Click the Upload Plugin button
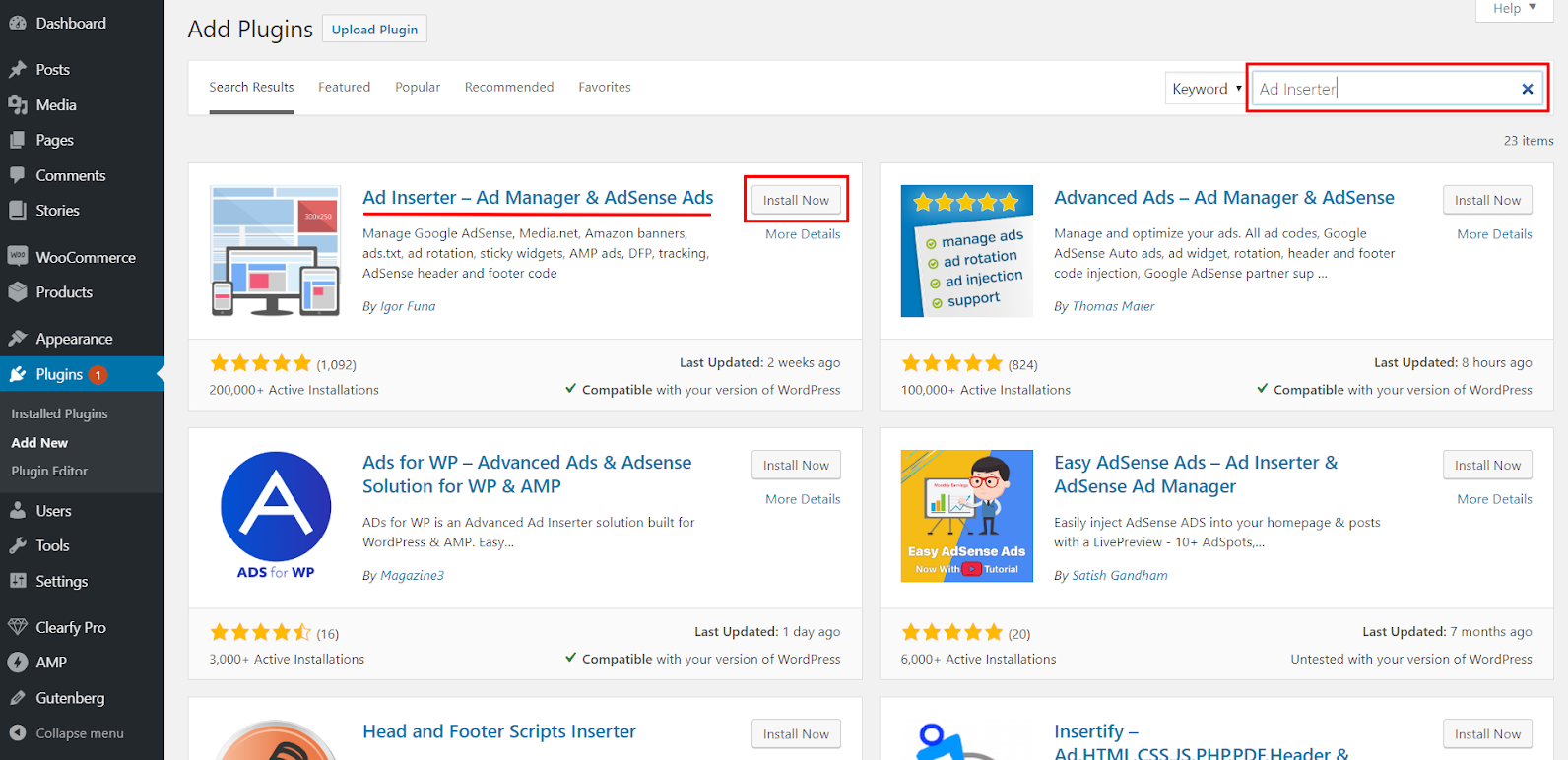This screenshot has height=760, width=1568. pyautogui.click(x=374, y=29)
